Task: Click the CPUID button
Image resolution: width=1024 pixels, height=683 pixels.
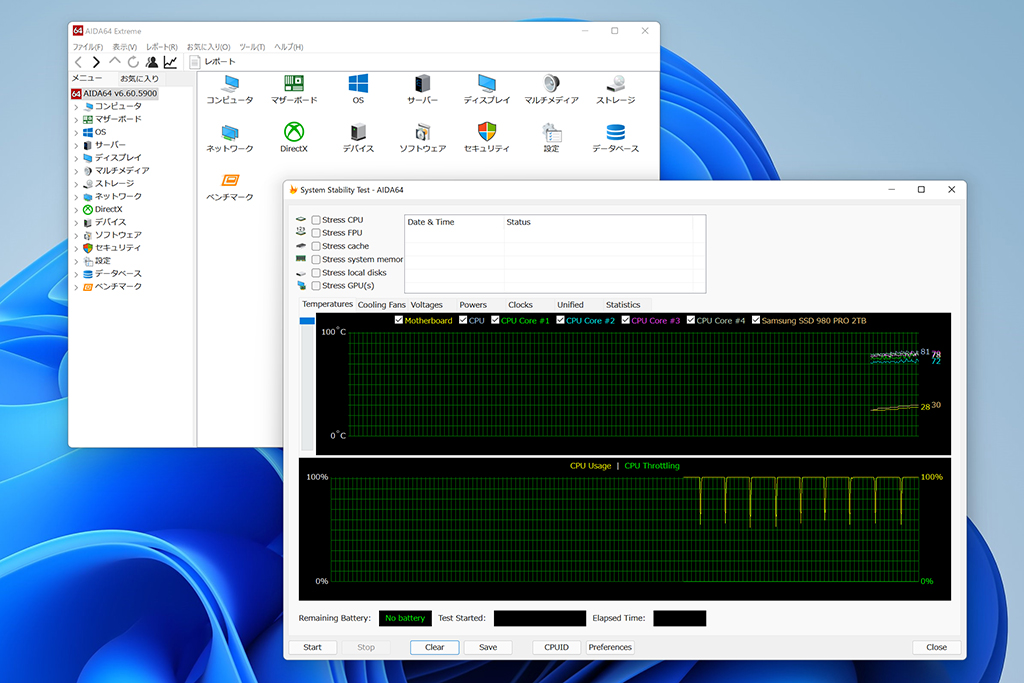Action: pyautogui.click(x=556, y=647)
